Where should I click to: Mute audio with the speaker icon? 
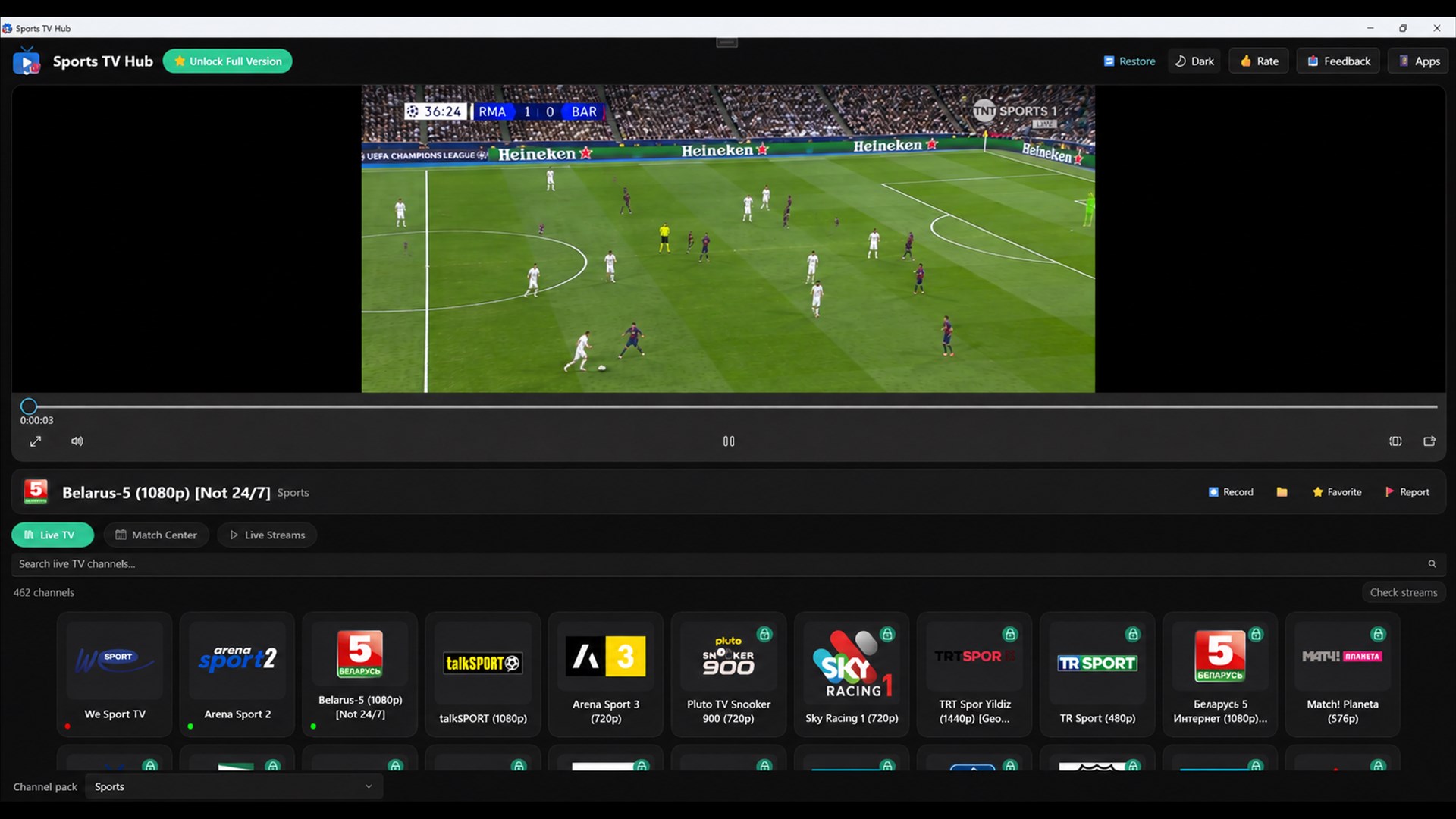(77, 441)
